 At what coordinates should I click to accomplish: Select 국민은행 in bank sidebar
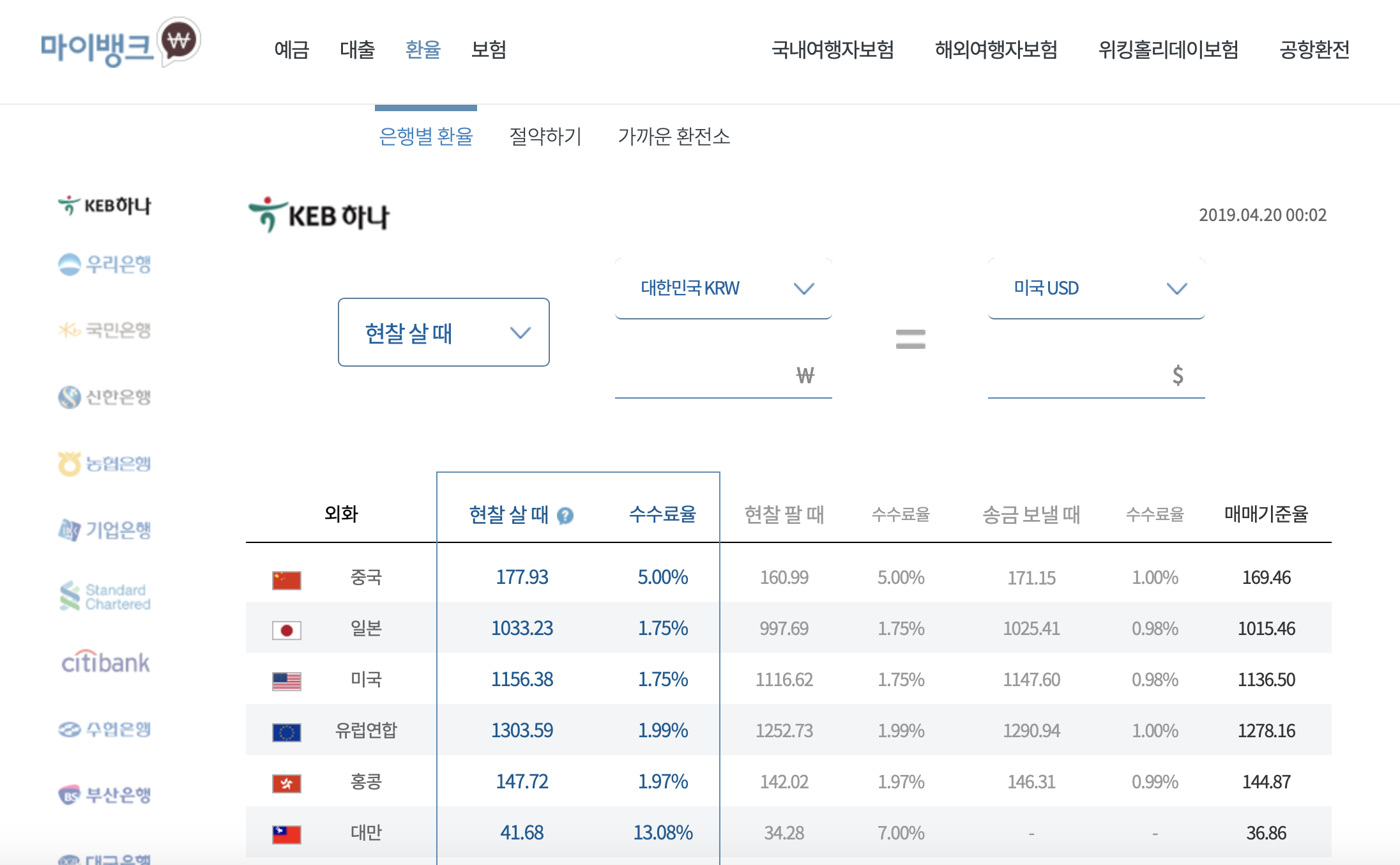(104, 330)
